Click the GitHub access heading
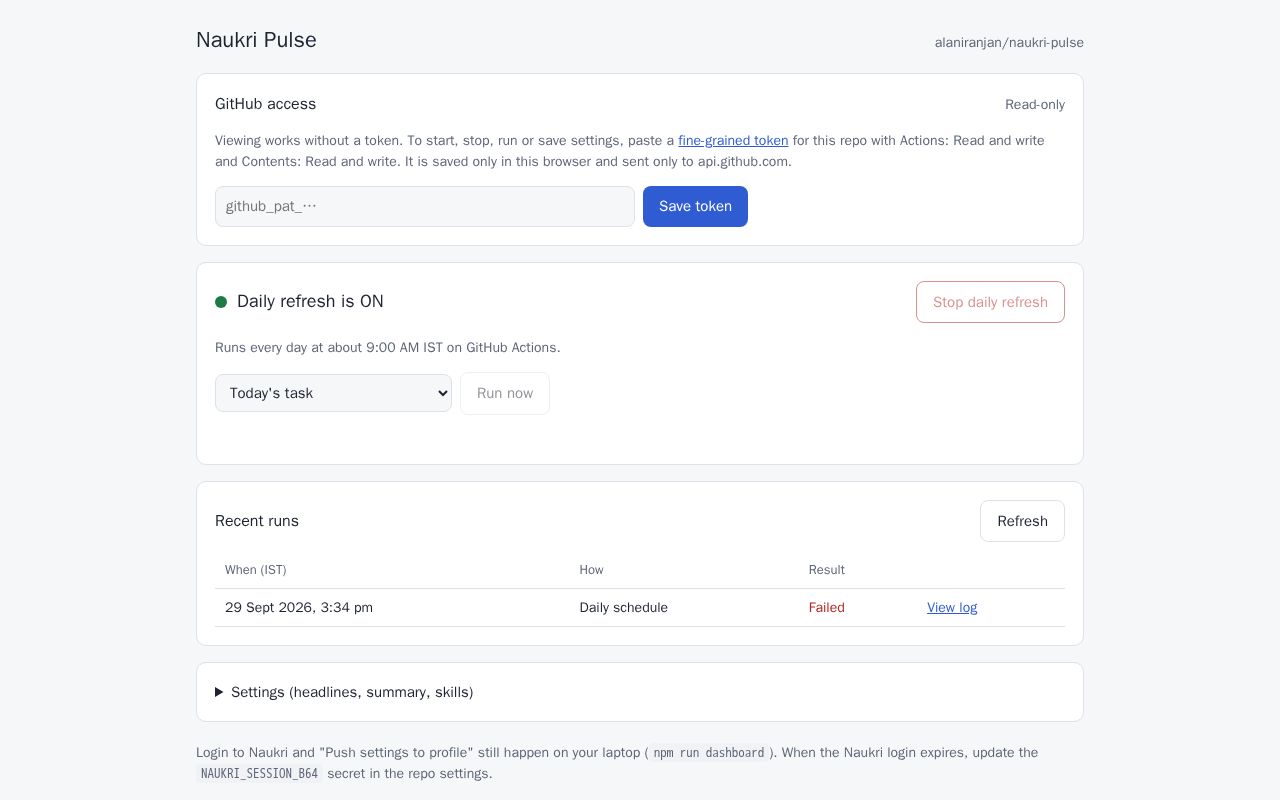Viewport: 1280px width, 800px height. 266,104
